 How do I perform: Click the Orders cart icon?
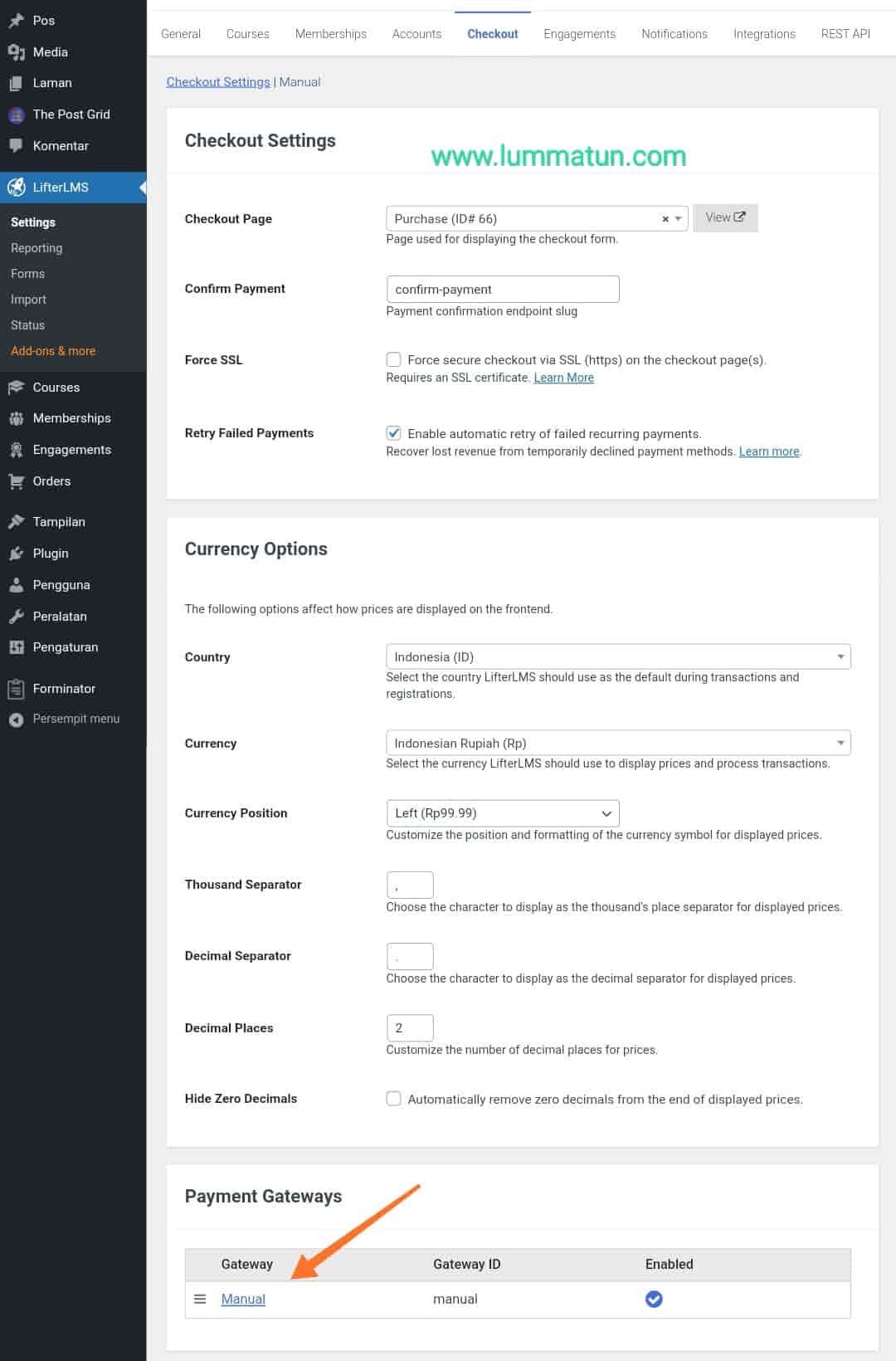[17, 481]
